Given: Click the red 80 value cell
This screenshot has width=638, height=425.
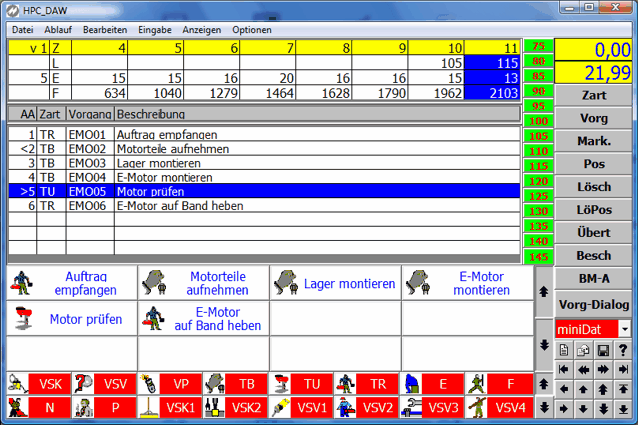Looking at the screenshot, I should 538,61.
